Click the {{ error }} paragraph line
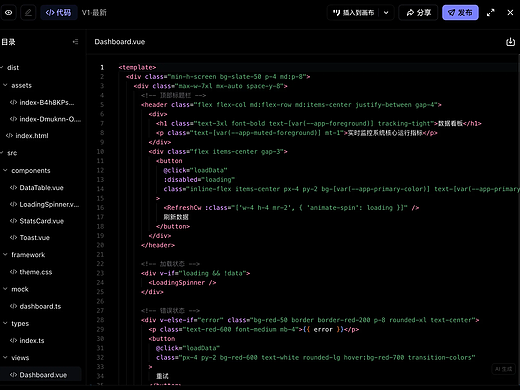This screenshot has width=520, height=390. point(254,329)
